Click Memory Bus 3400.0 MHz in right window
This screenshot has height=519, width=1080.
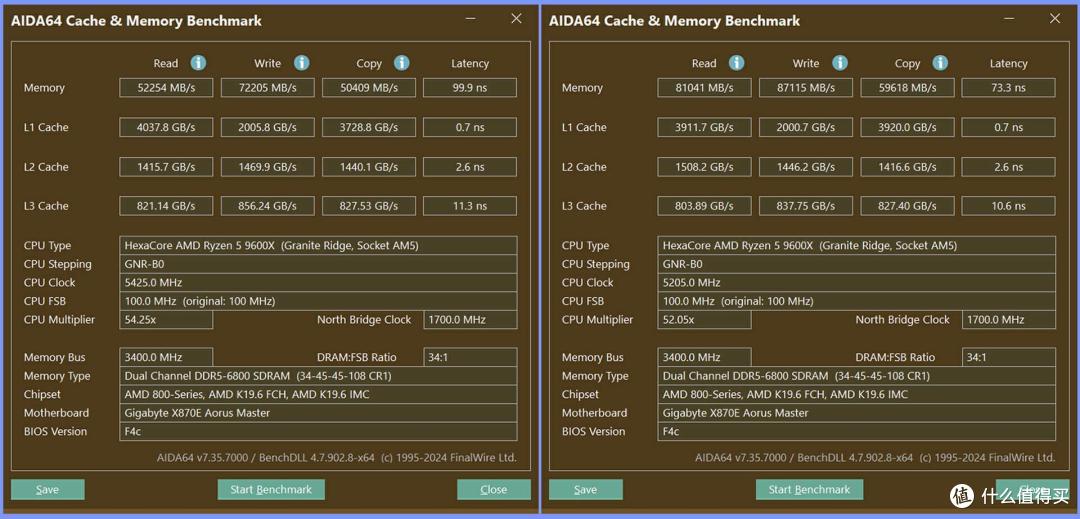point(705,357)
